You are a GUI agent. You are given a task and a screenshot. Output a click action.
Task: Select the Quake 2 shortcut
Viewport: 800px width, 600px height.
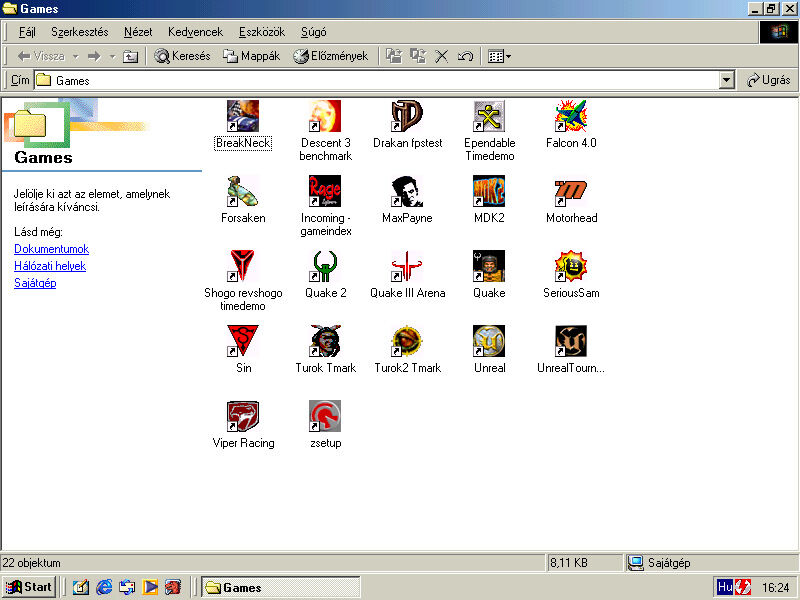pos(325,266)
